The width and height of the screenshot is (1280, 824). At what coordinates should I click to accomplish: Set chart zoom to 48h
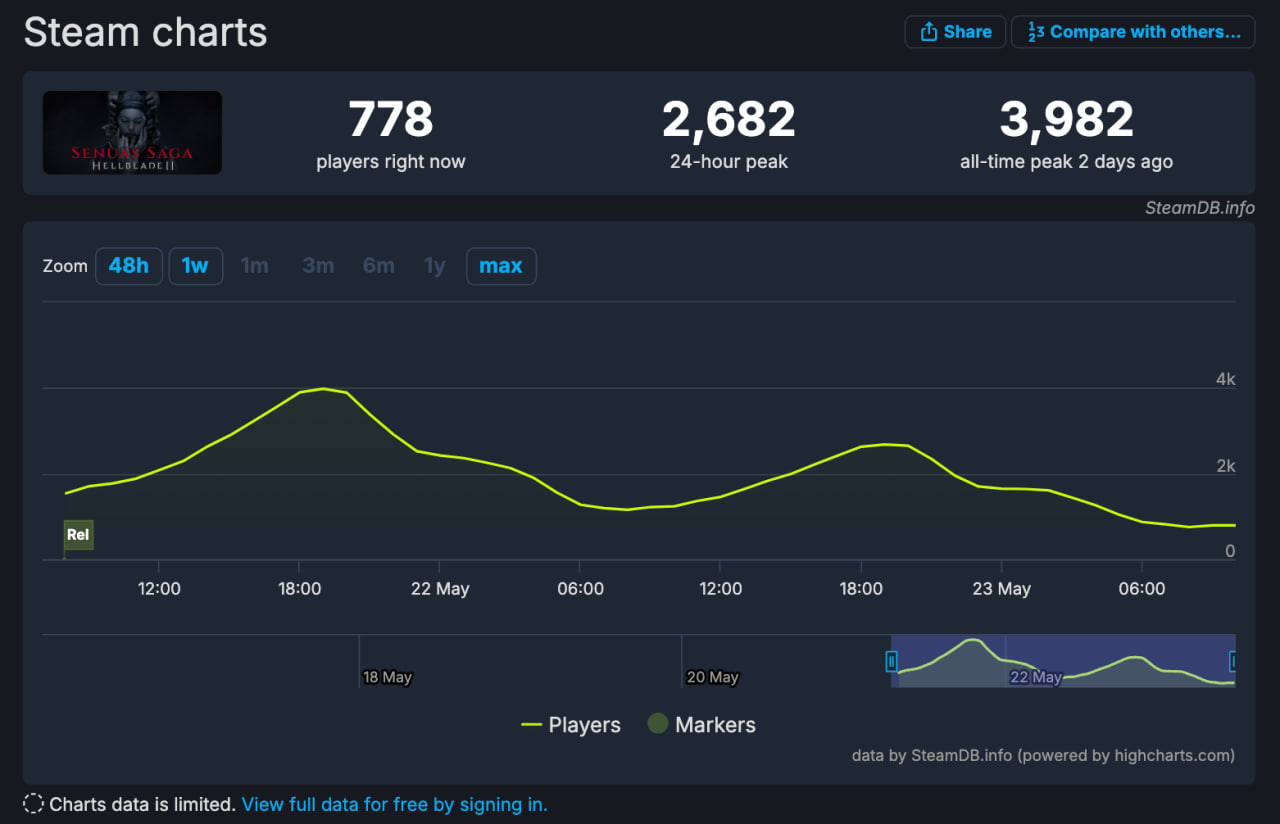click(129, 266)
